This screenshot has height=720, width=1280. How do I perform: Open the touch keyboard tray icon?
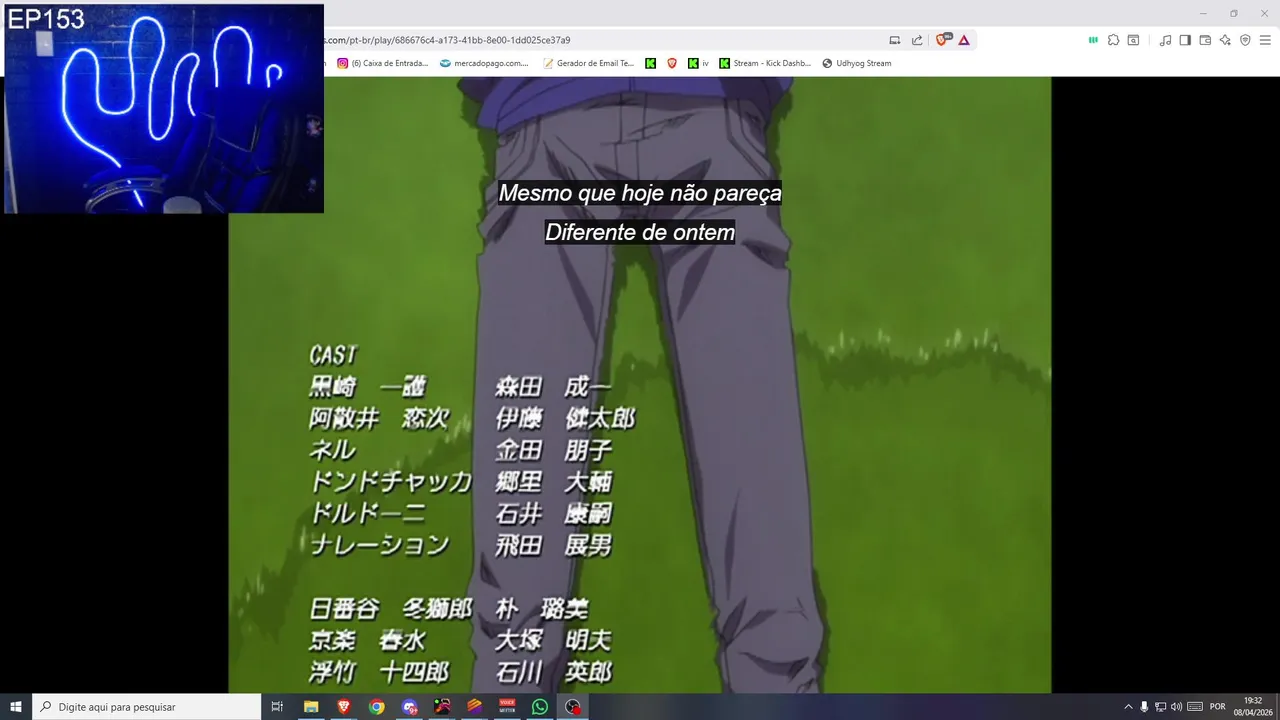point(1195,707)
